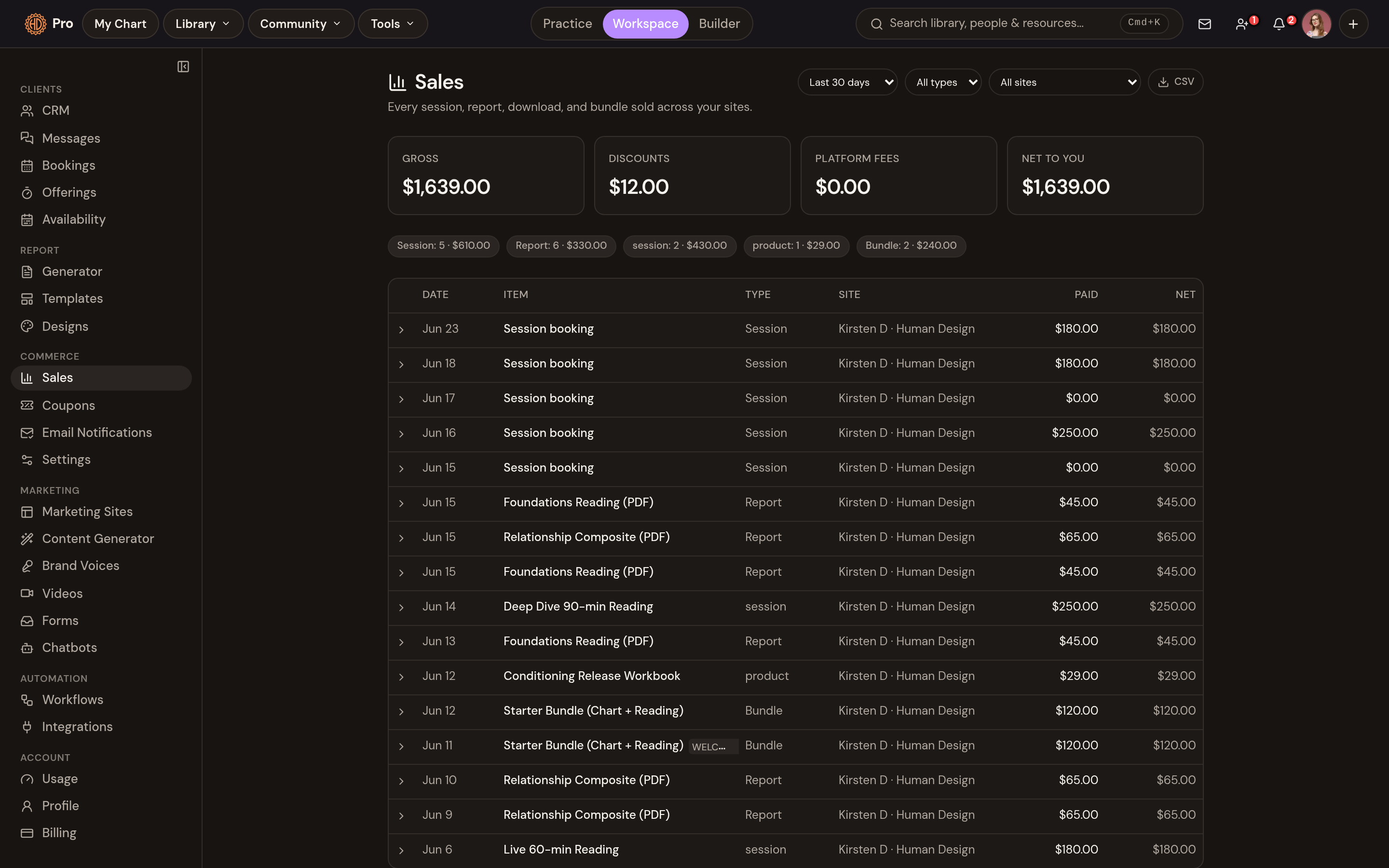
Task: Expand the Jun 6 Live 60-min Reading row
Action: click(x=401, y=850)
